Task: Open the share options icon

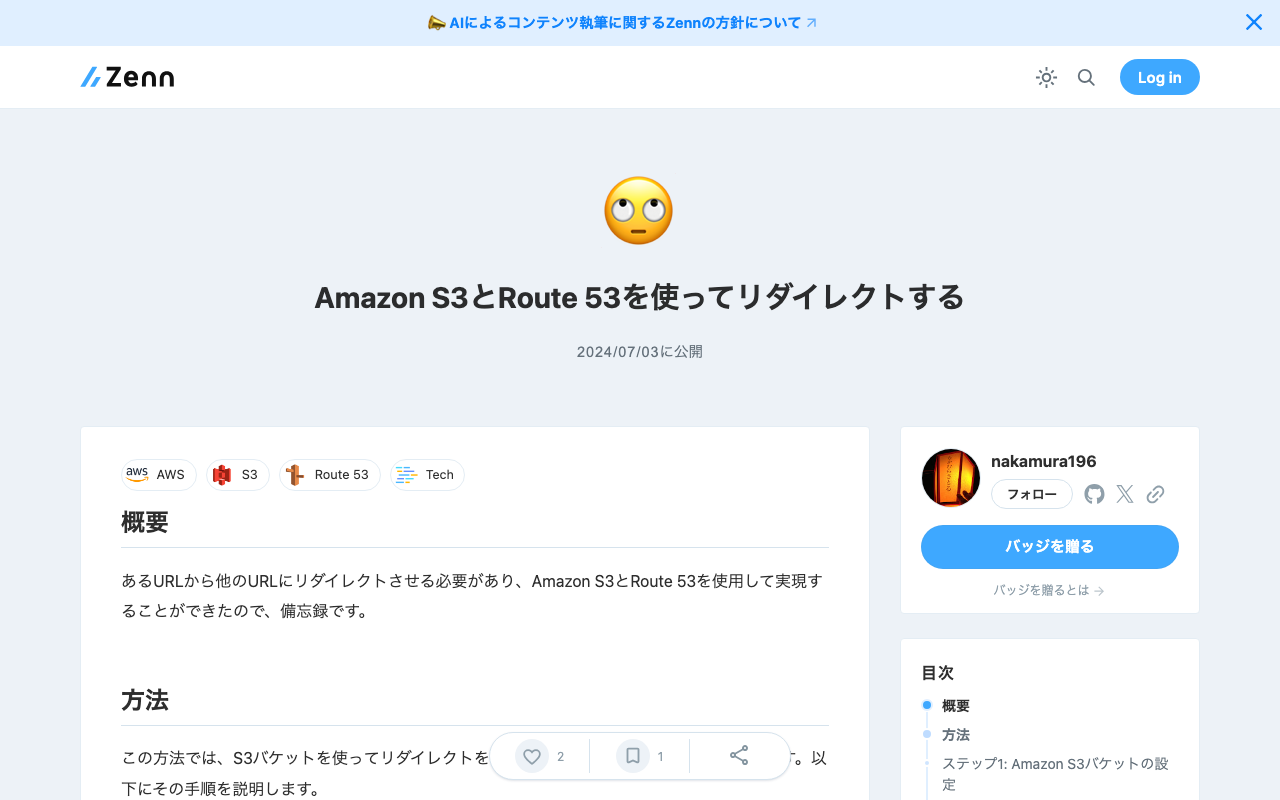Action: (x=739, y=756)
